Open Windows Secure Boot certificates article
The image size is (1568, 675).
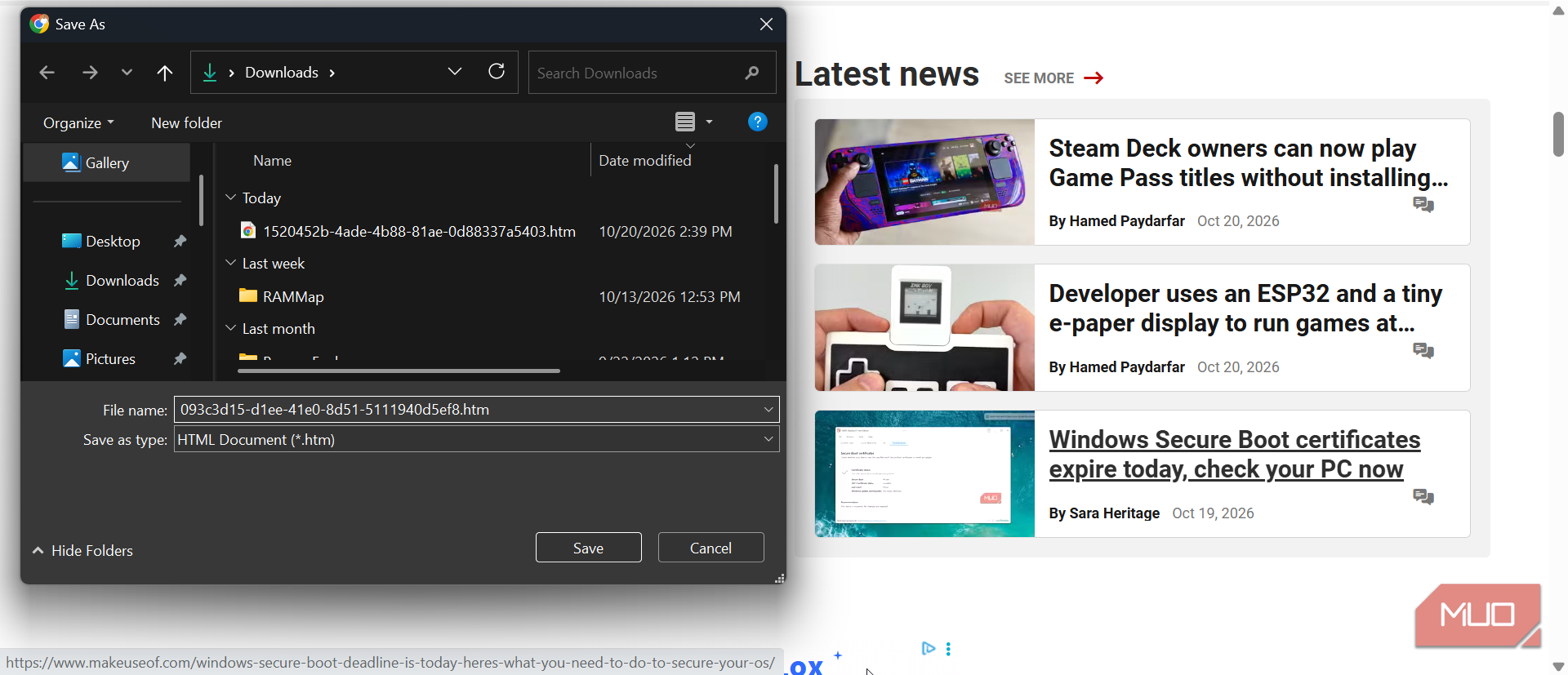1234,454
